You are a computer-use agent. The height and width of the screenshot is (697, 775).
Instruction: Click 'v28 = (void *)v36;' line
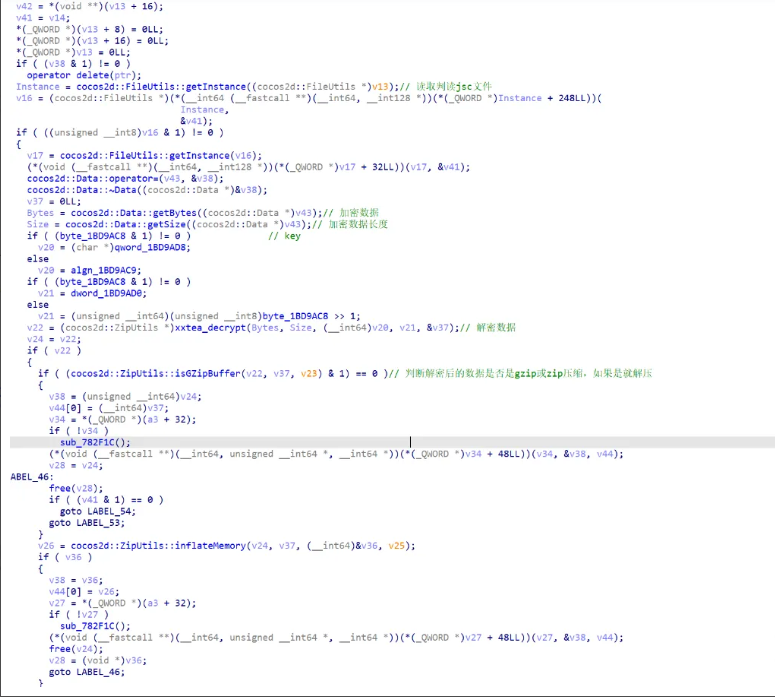(x=98, y=660)
